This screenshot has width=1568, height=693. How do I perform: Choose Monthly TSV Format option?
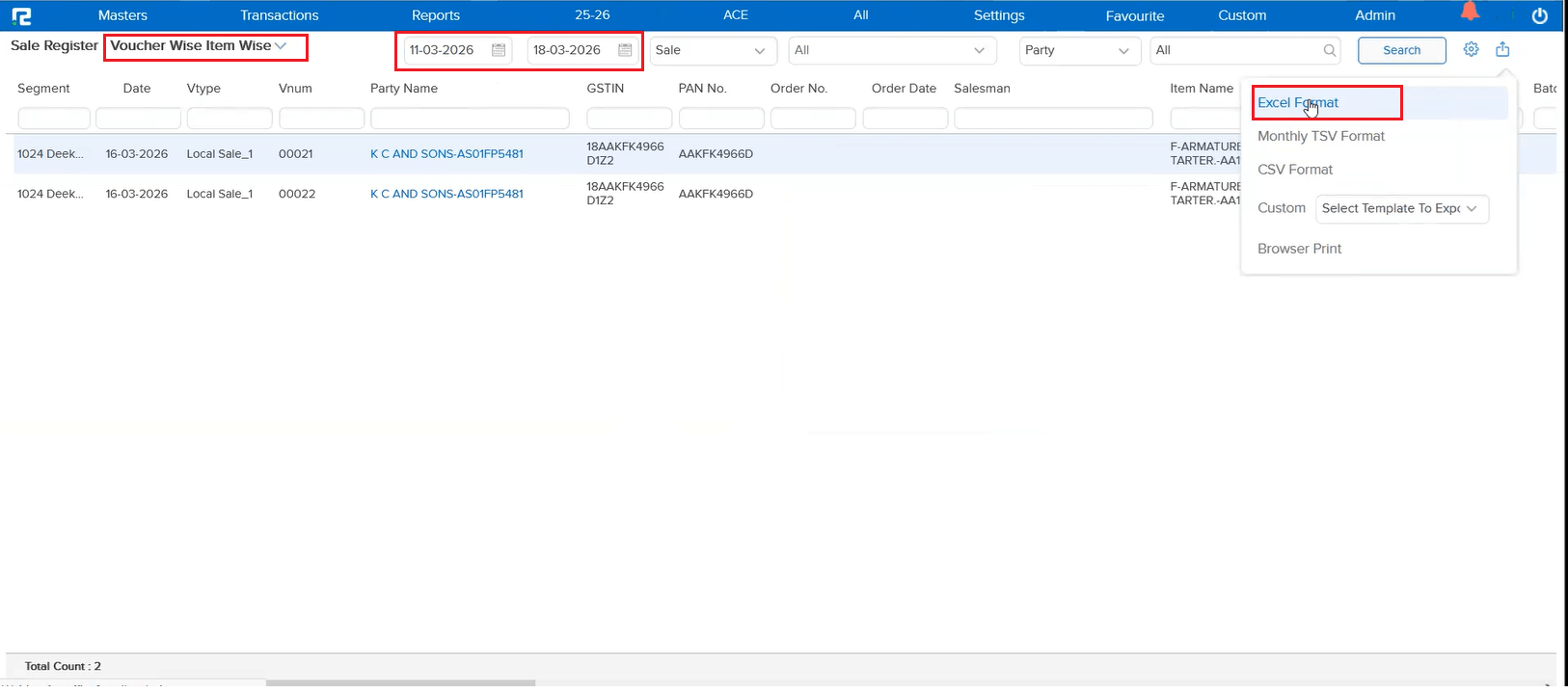click(x=1321, y=136)
